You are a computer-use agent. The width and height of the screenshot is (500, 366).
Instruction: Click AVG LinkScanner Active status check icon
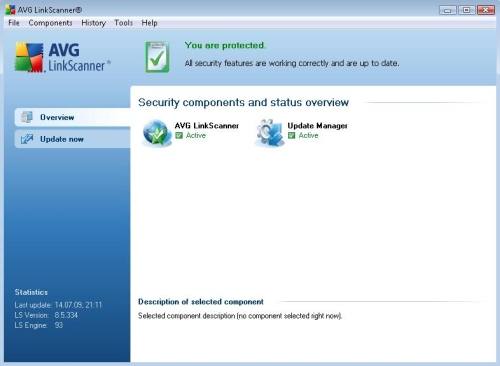point(179,135)
